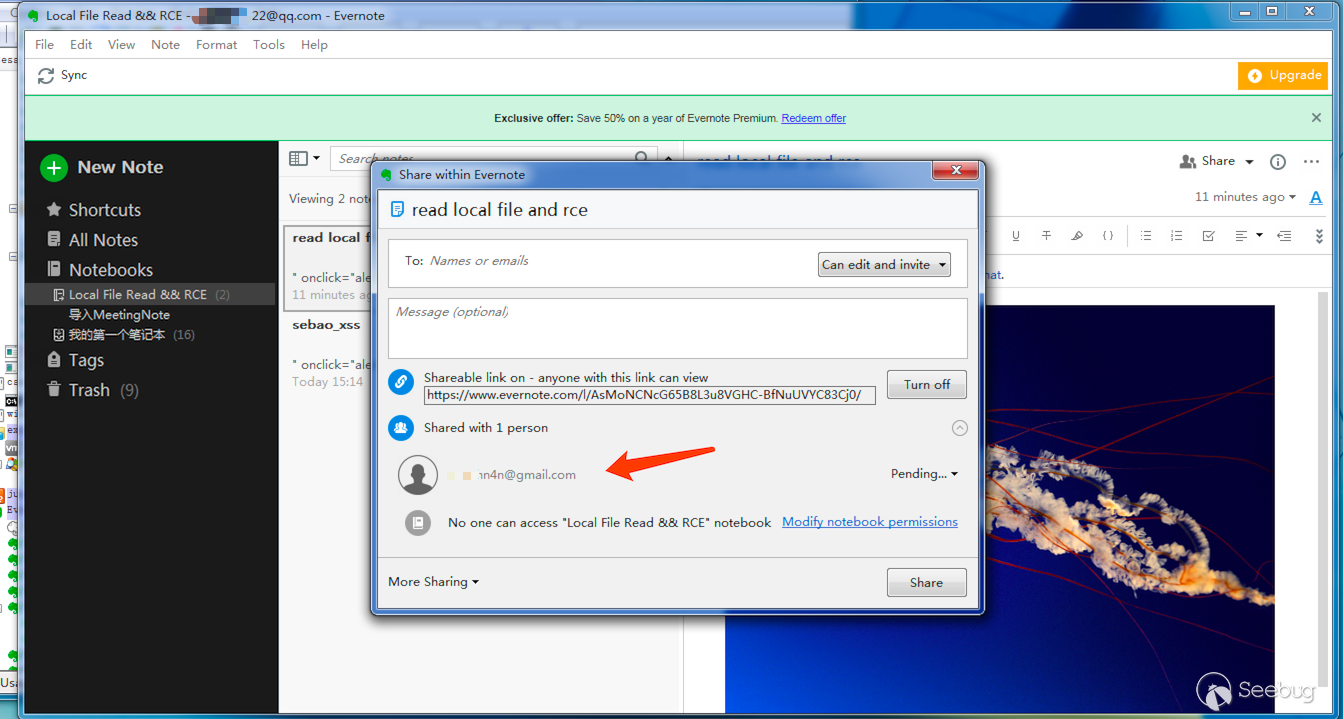Screen dimensions: 1343x719
Task: Close the Exclusive offer banner
Action: (x=1316, y=118)
